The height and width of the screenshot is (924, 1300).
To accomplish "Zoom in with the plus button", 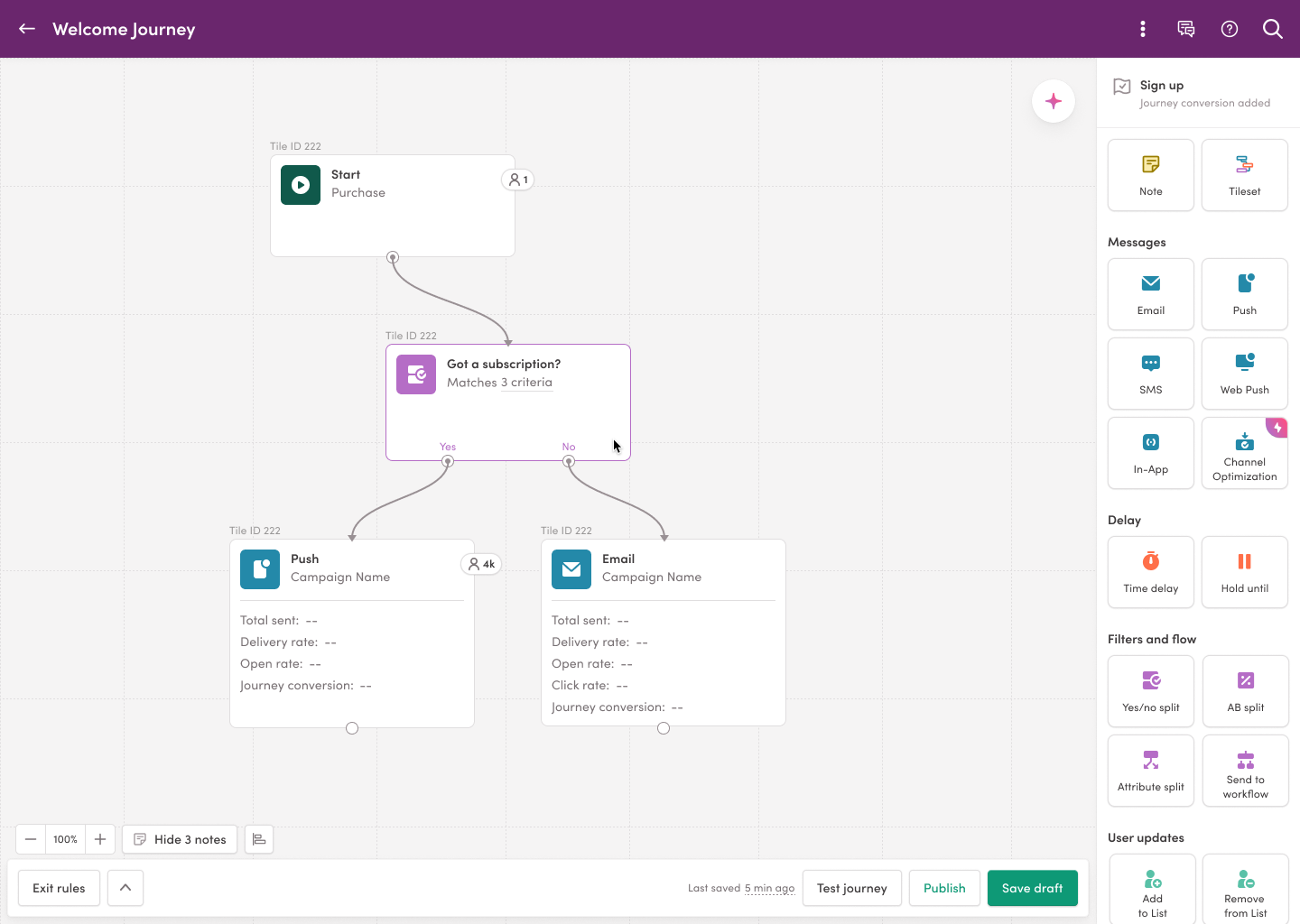I will click(x=100, y=839).
